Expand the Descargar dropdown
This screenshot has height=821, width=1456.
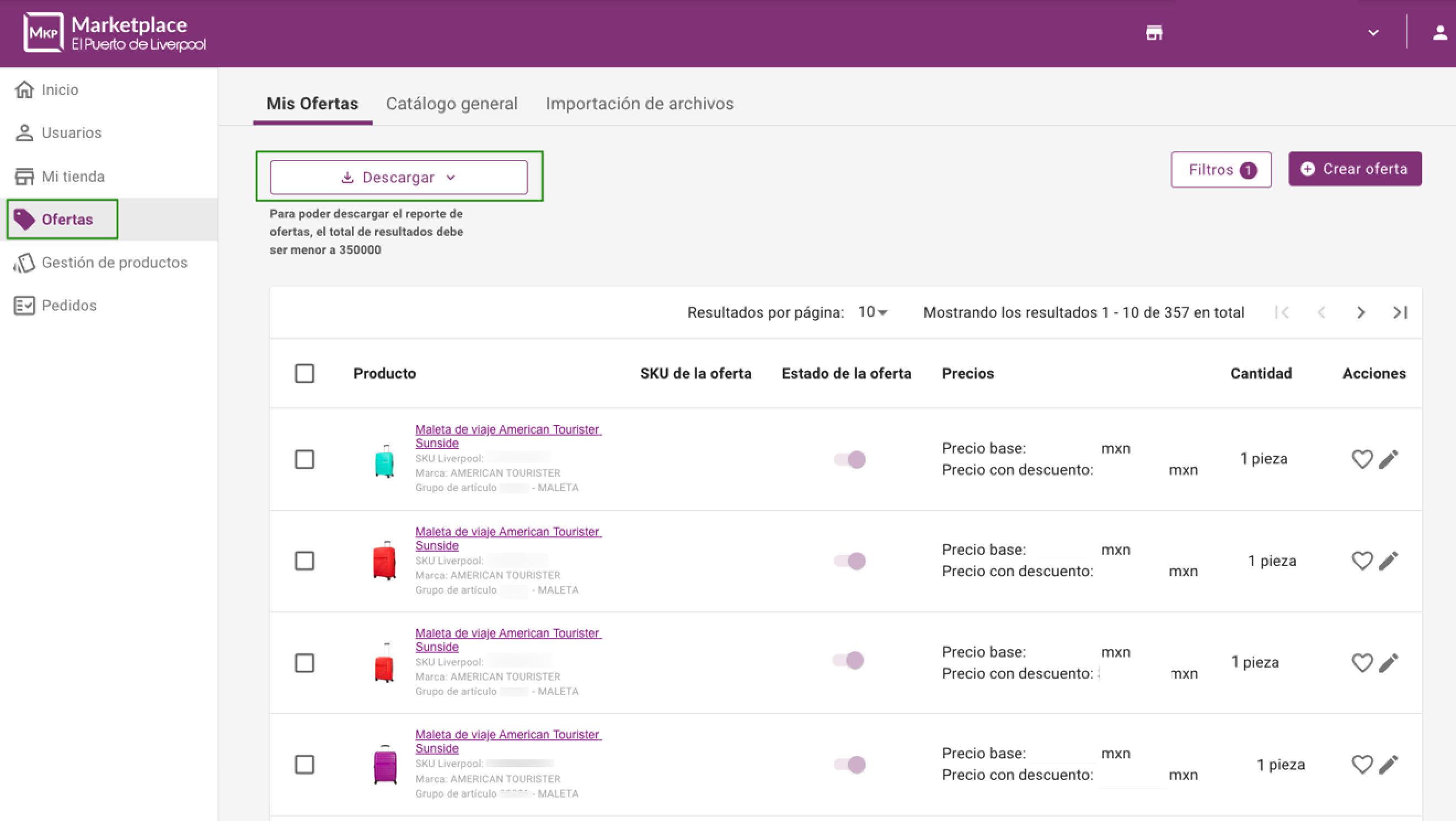coord(399,178)
